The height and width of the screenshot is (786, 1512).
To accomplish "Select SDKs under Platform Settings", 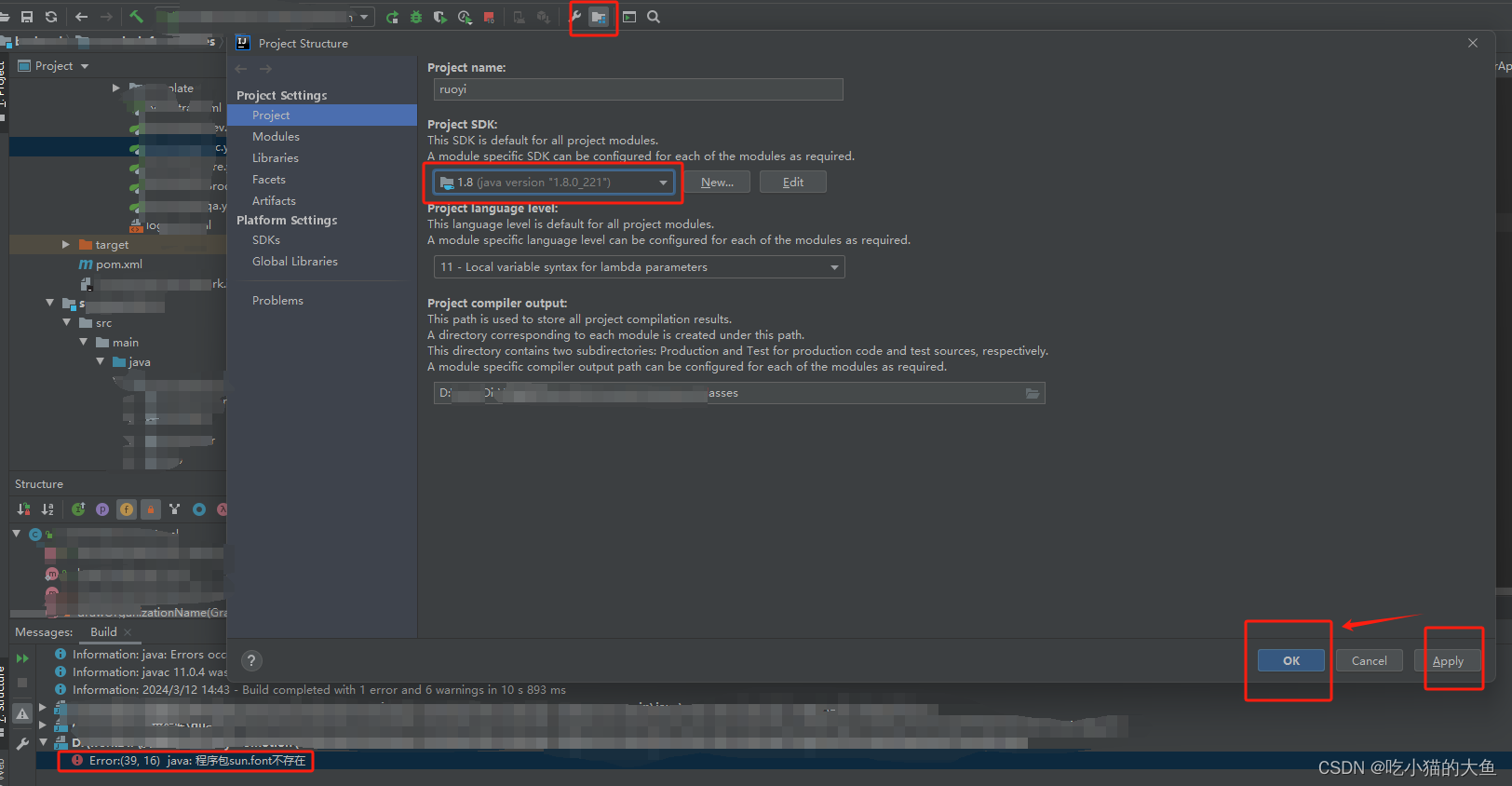I will (322, 240).
